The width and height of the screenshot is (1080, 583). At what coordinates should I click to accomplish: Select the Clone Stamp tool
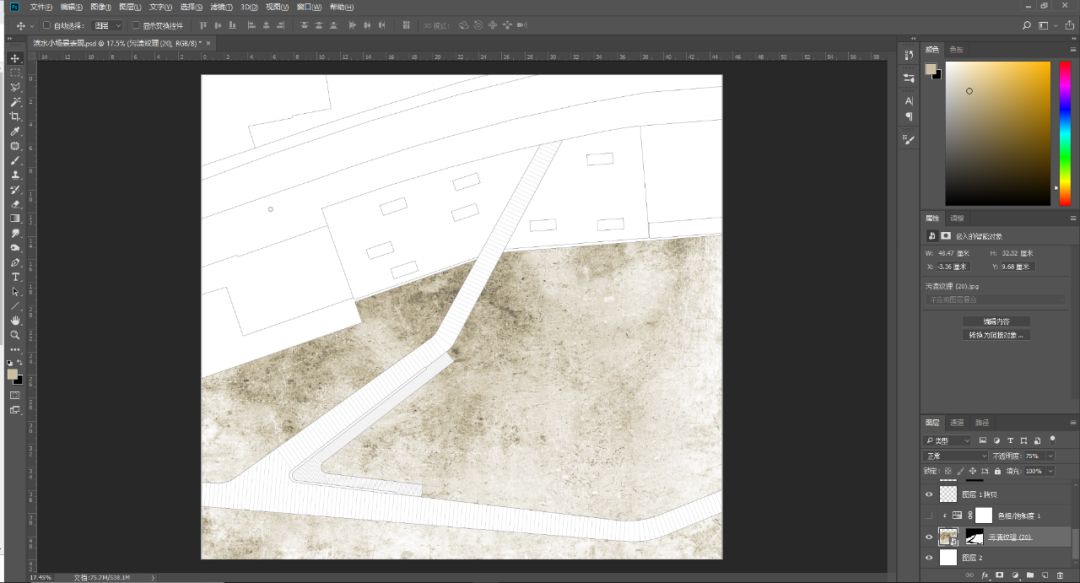[15, 175]
